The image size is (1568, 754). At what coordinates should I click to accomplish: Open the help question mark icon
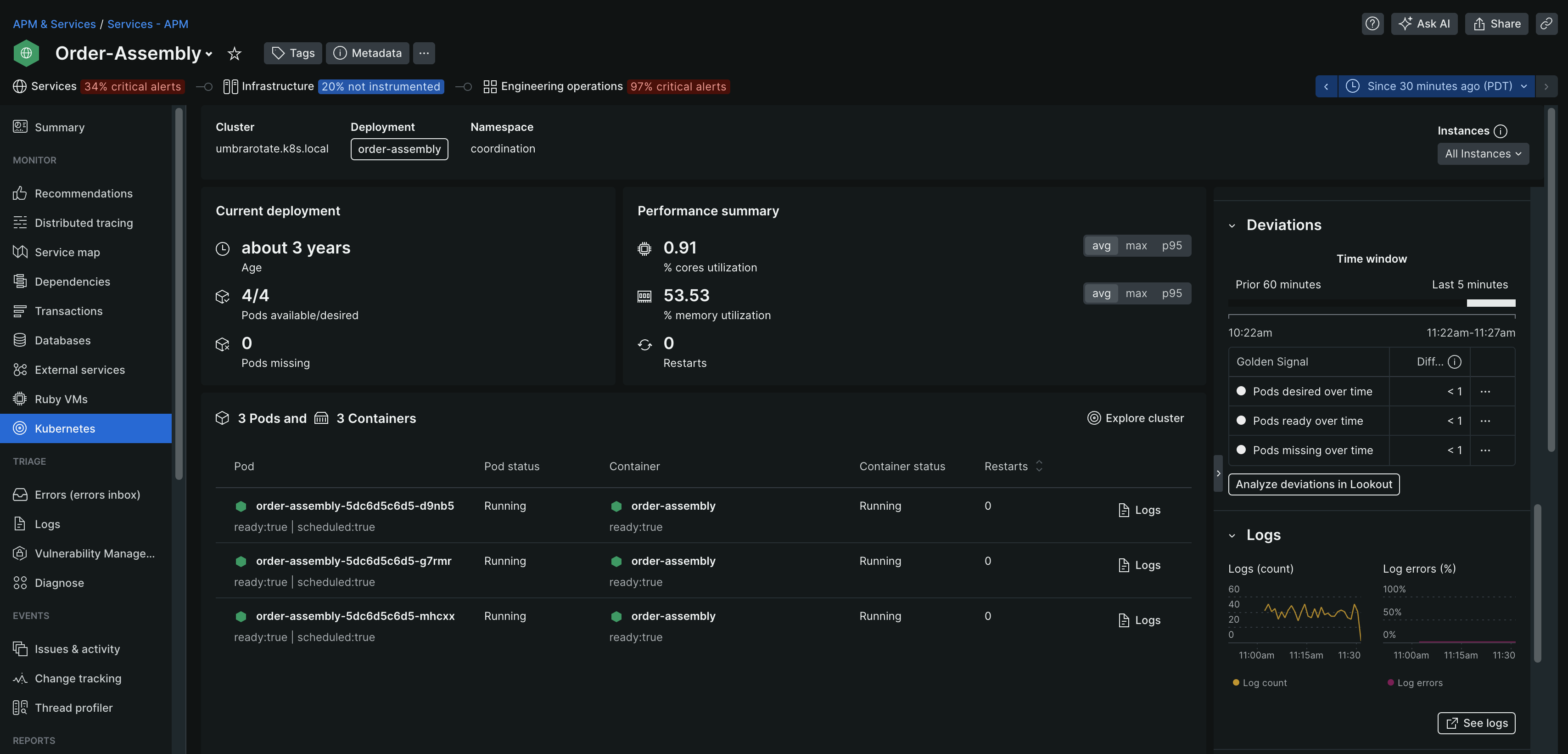(1372, 24)
